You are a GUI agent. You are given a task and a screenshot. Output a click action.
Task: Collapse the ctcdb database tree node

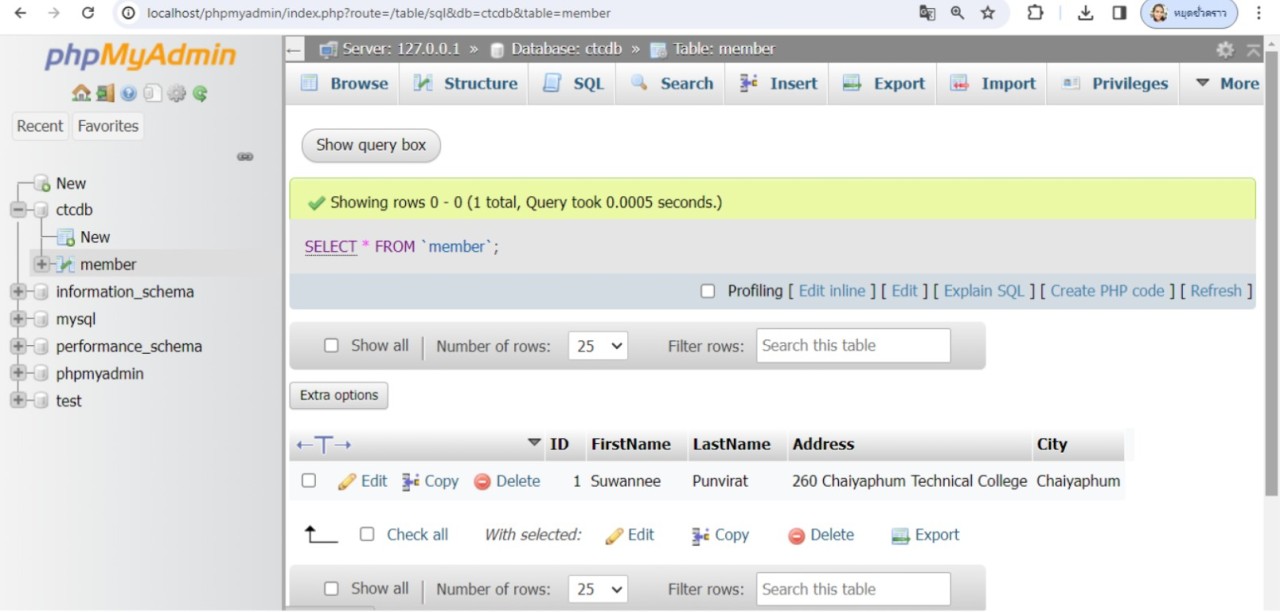(x=18, y=210)
